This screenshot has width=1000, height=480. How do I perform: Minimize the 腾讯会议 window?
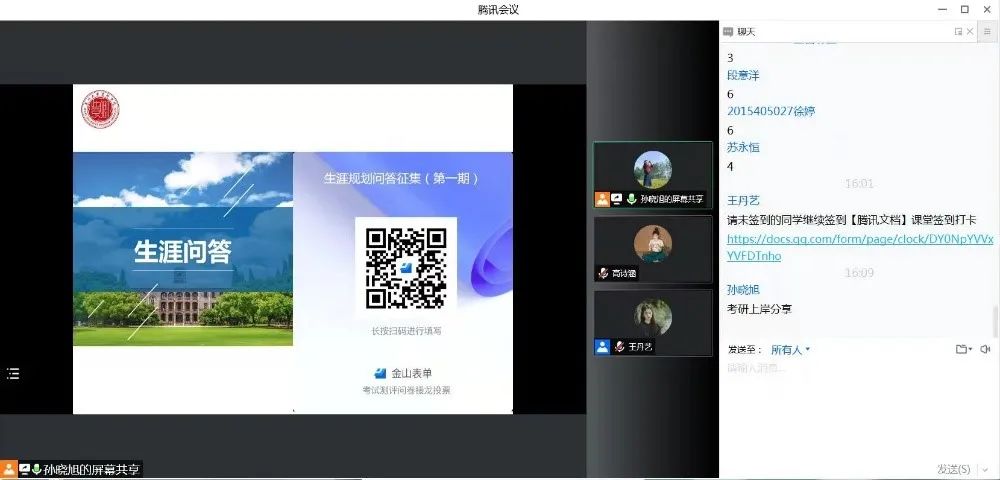coord(943,10)
